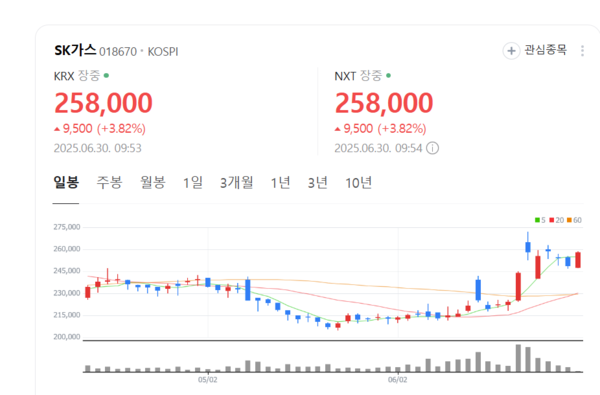Screen dimensions: 600x395
Task: Click the 05/02 date axis label
Action: coord(207,380)
